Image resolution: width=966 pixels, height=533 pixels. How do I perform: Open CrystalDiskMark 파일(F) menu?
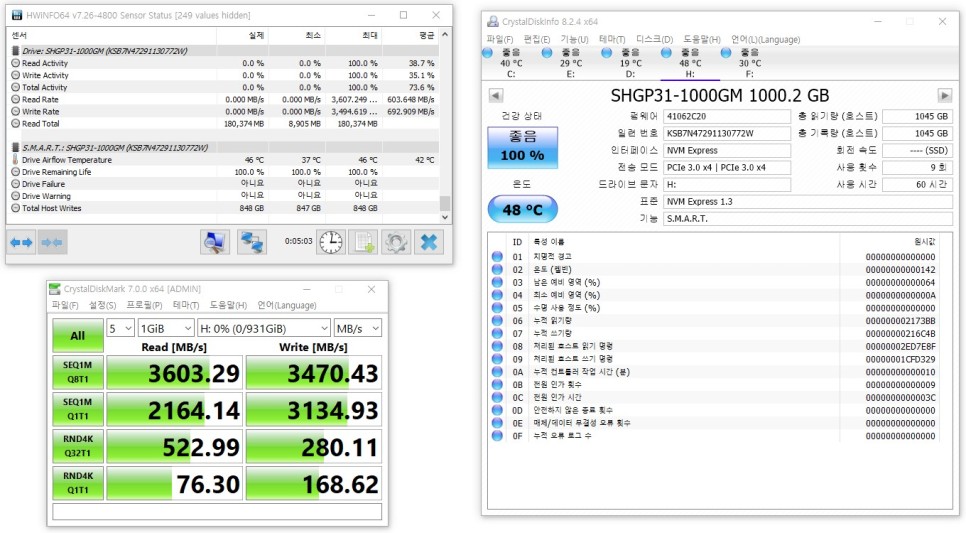coord(65,305)
